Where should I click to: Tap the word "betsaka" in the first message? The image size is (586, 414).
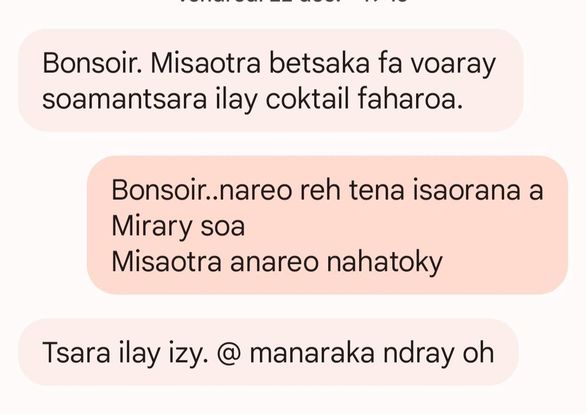[x=319, y=64]
